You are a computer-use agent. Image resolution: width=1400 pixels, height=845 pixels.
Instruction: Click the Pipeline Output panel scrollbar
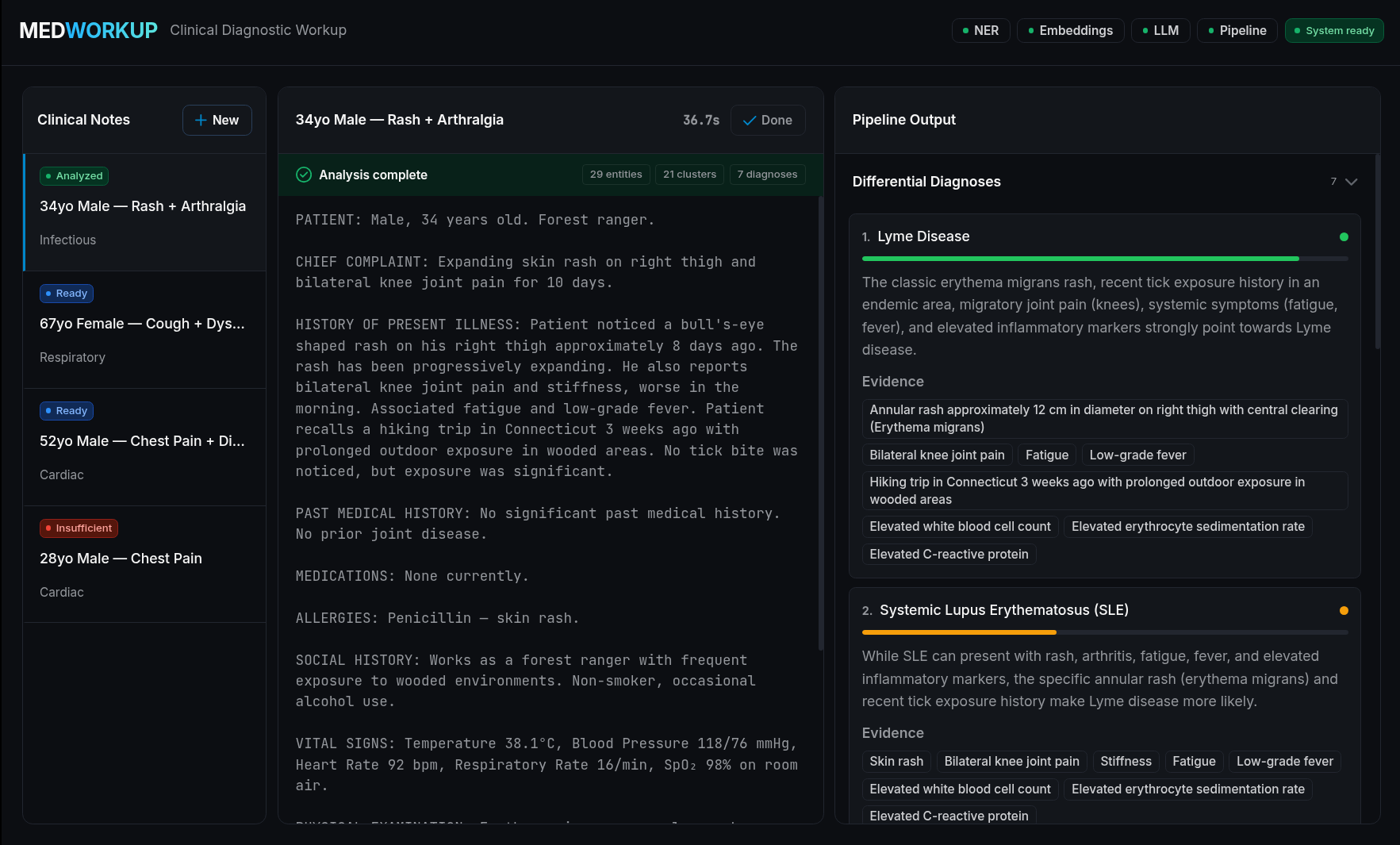[x=1377, y=251]
